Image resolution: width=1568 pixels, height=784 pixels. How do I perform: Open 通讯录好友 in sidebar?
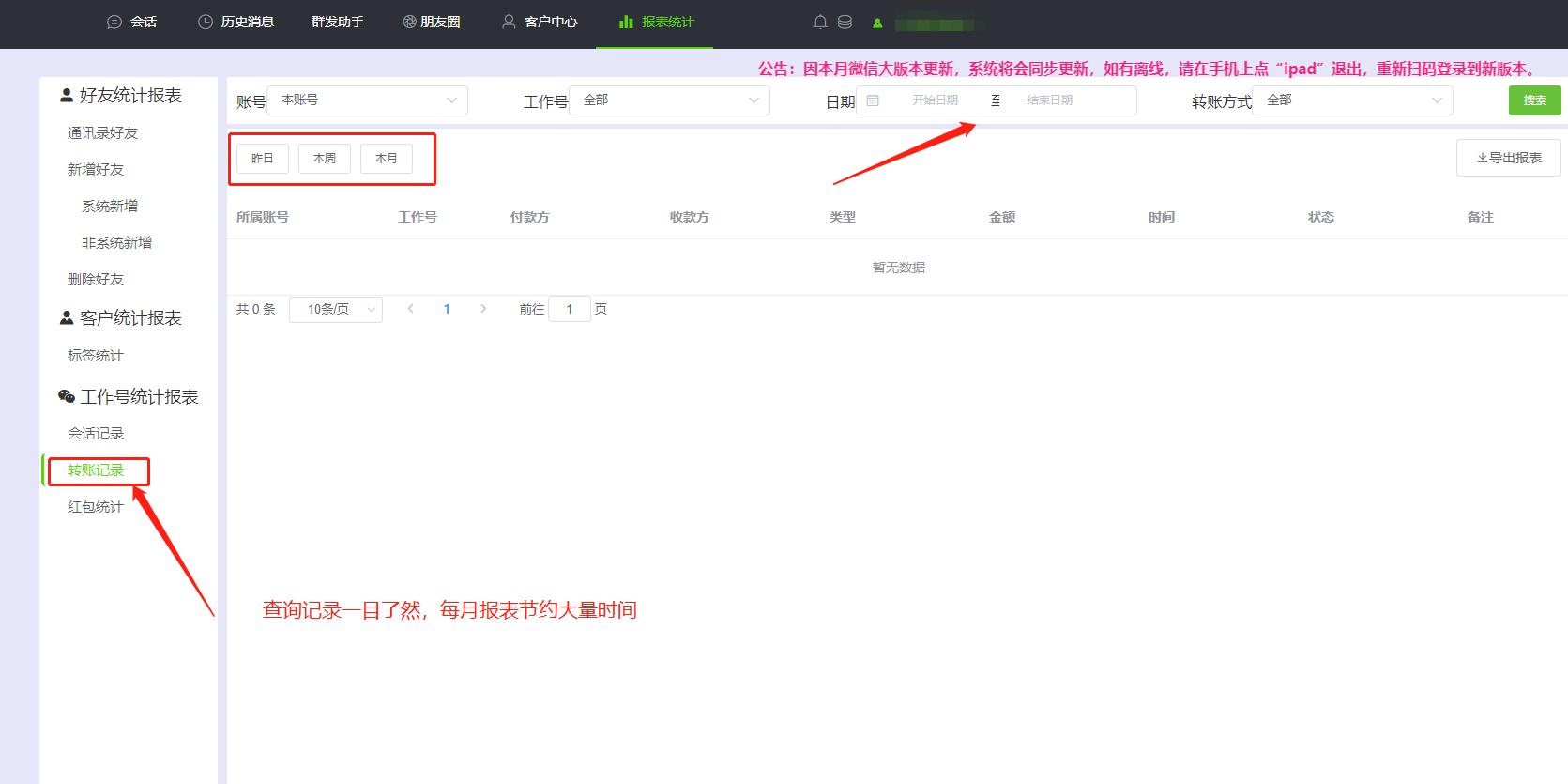coord(102,133)
